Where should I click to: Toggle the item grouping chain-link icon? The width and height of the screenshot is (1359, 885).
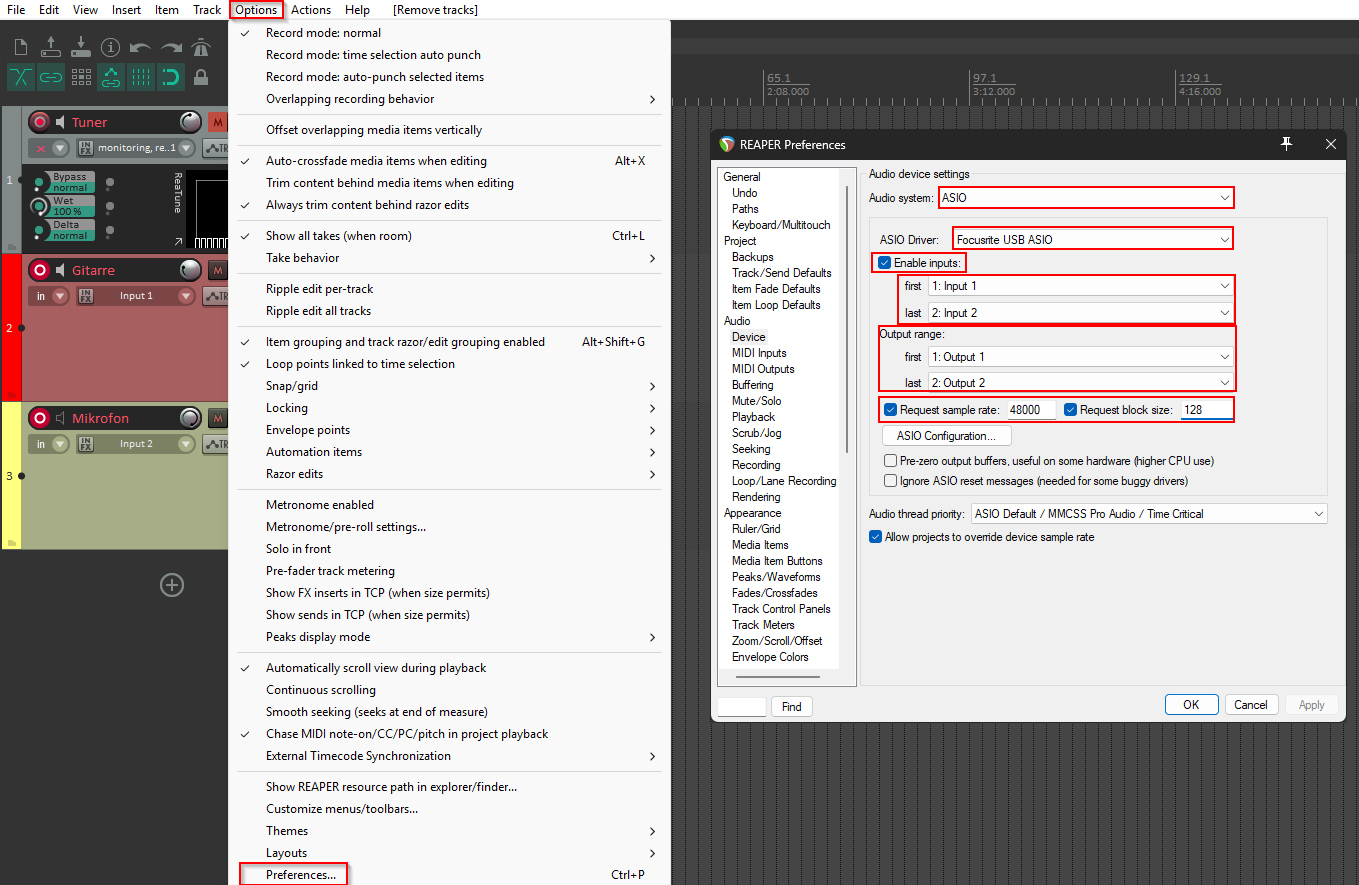coord(51,77)
